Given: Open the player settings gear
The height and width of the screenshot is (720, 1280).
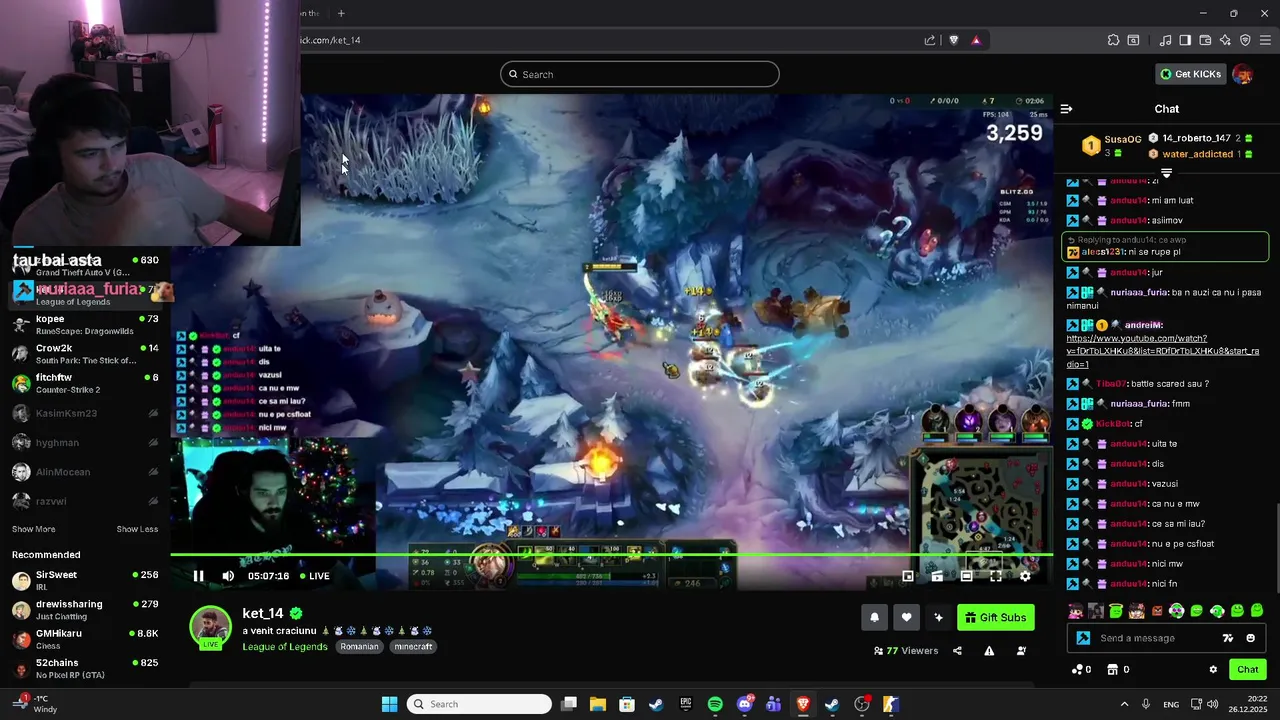Looking at the screenshot, I should 1025,576.
